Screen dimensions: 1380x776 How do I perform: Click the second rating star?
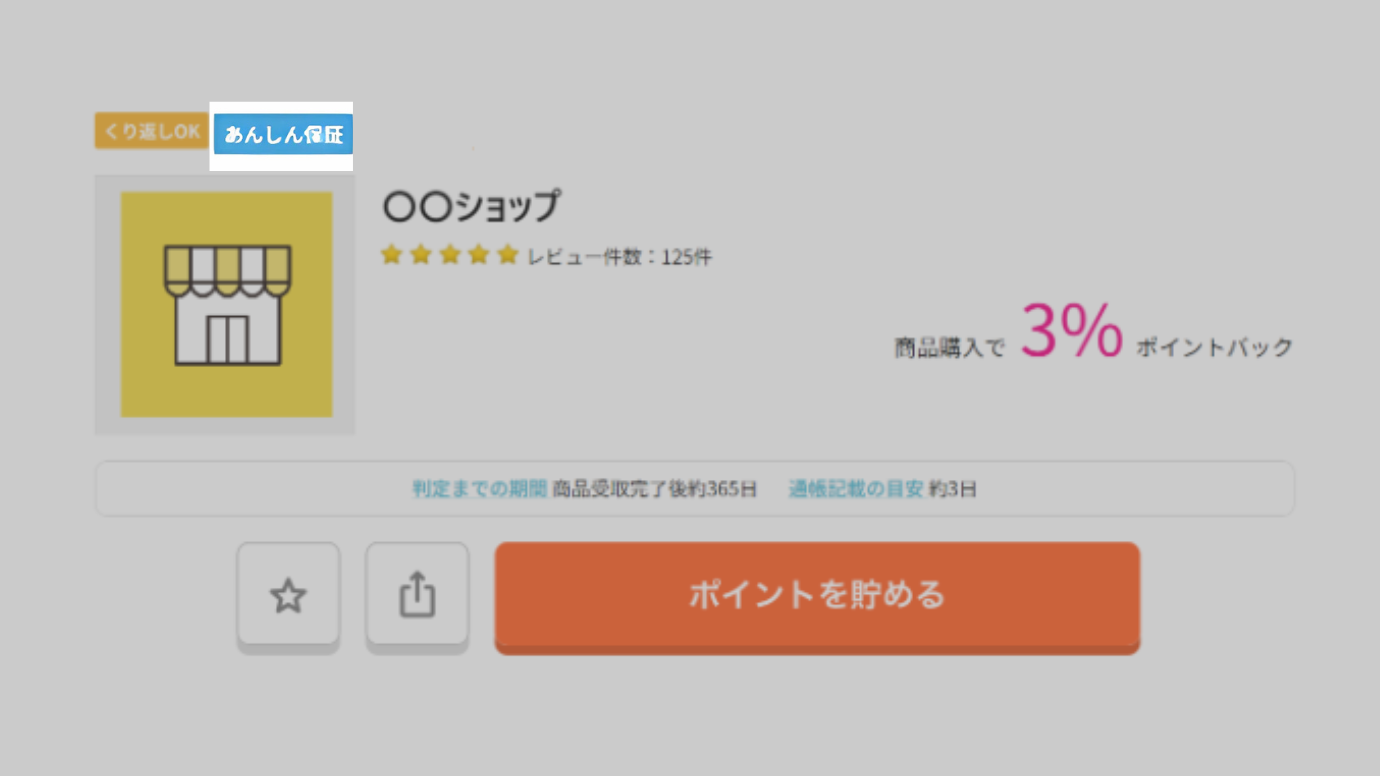(x=420, y=255)
